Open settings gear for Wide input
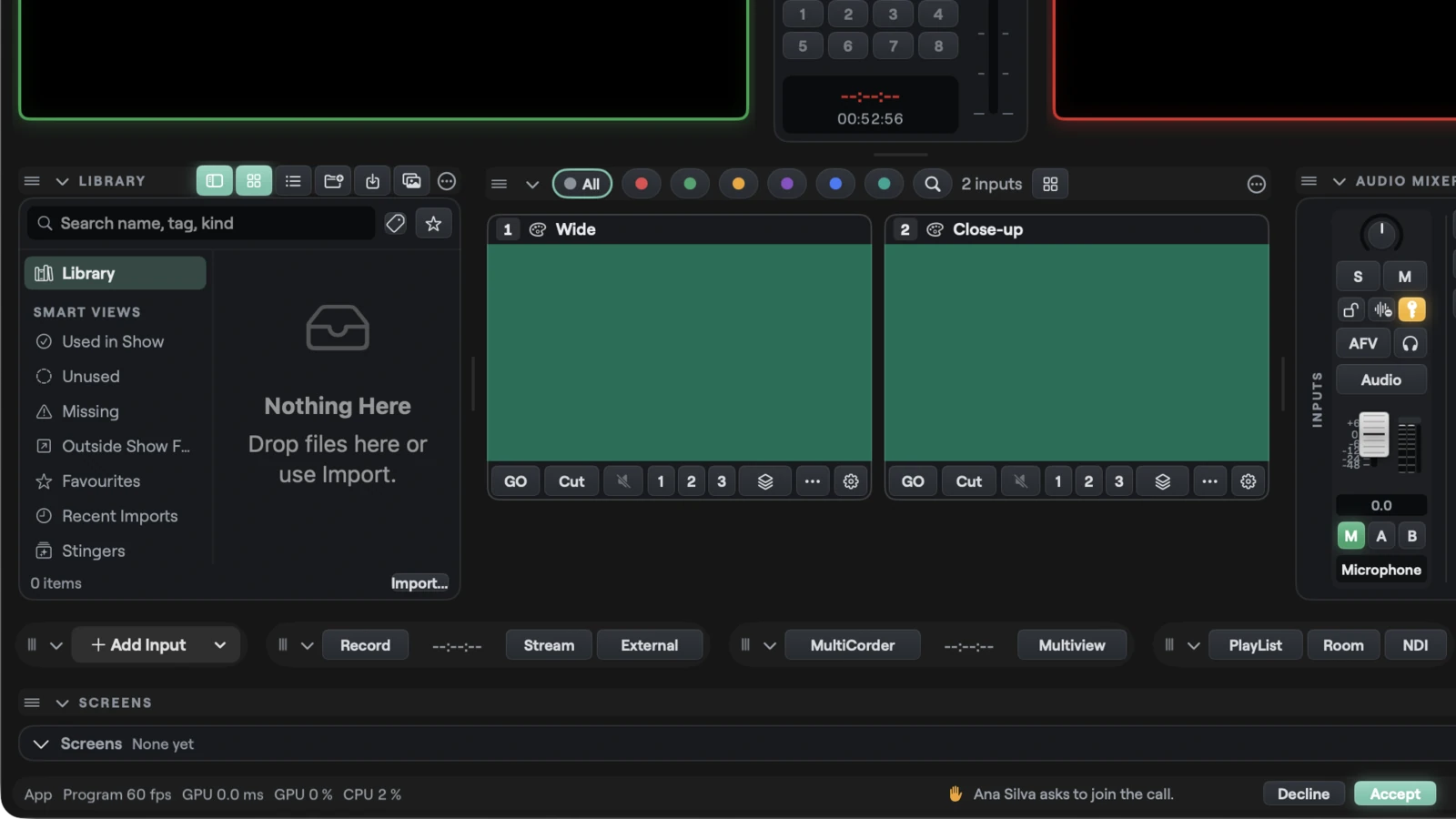Screen dimensions: 1456x819 [851, 481]
